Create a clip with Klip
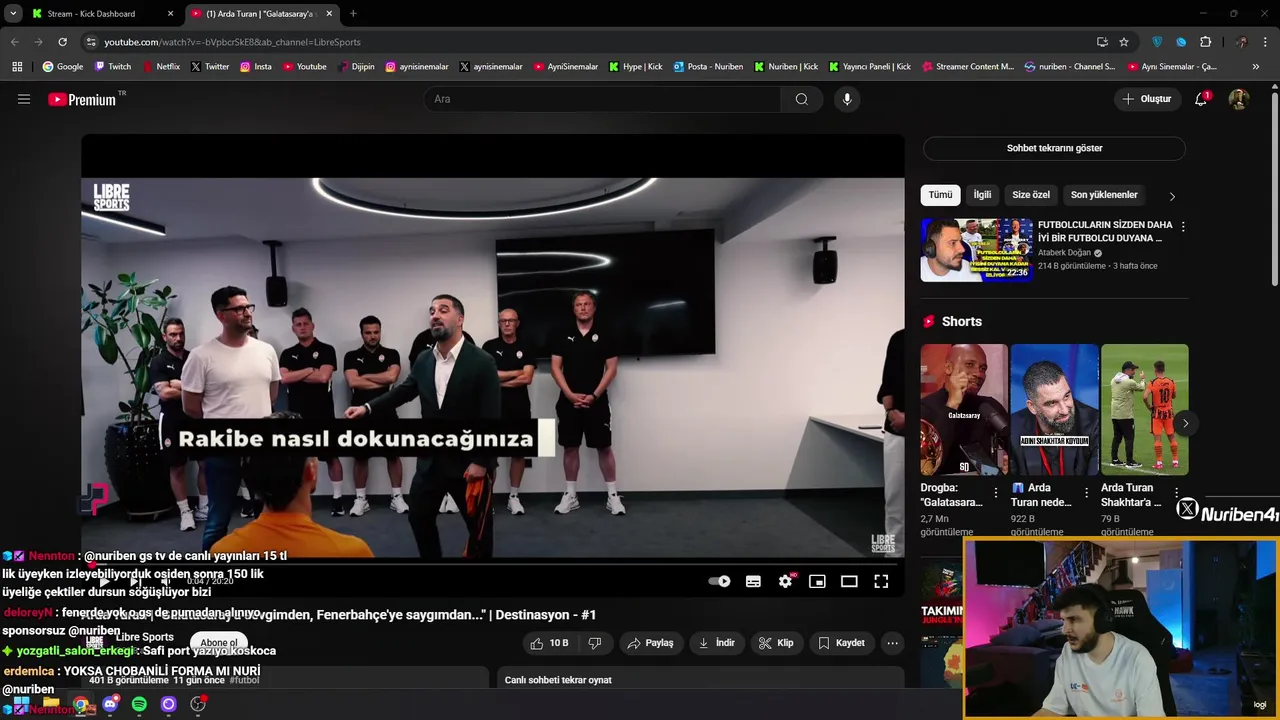Screen dimensions: 1280x720 tap(776, 643)
